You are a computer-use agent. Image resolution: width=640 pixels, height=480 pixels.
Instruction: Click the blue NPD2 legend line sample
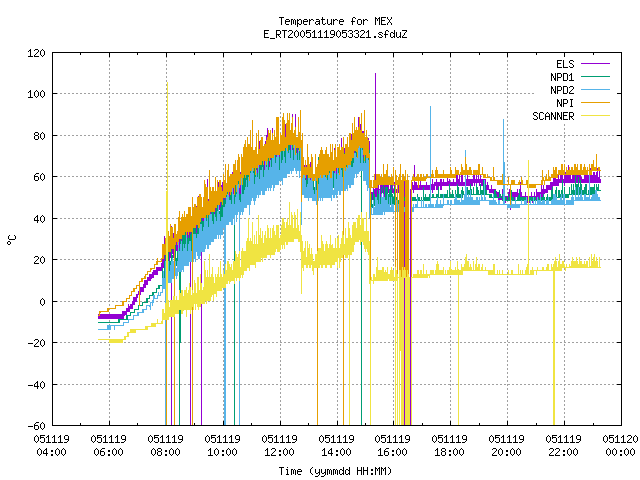(x=596, y=90)
